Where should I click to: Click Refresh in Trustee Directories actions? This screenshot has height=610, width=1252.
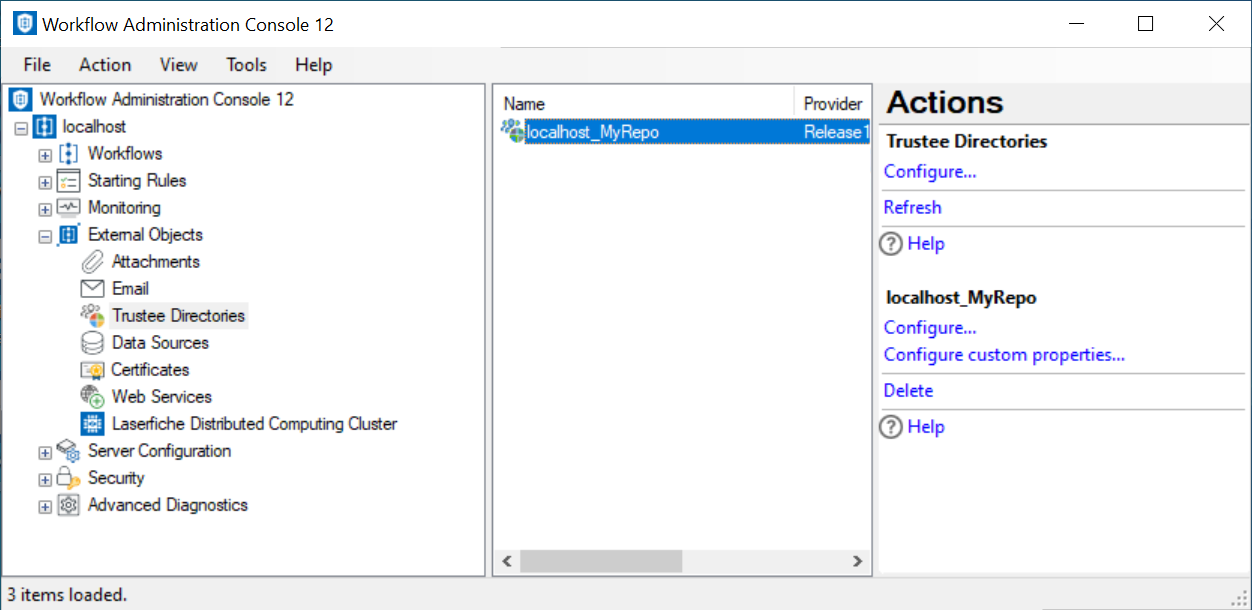(912, 208)
